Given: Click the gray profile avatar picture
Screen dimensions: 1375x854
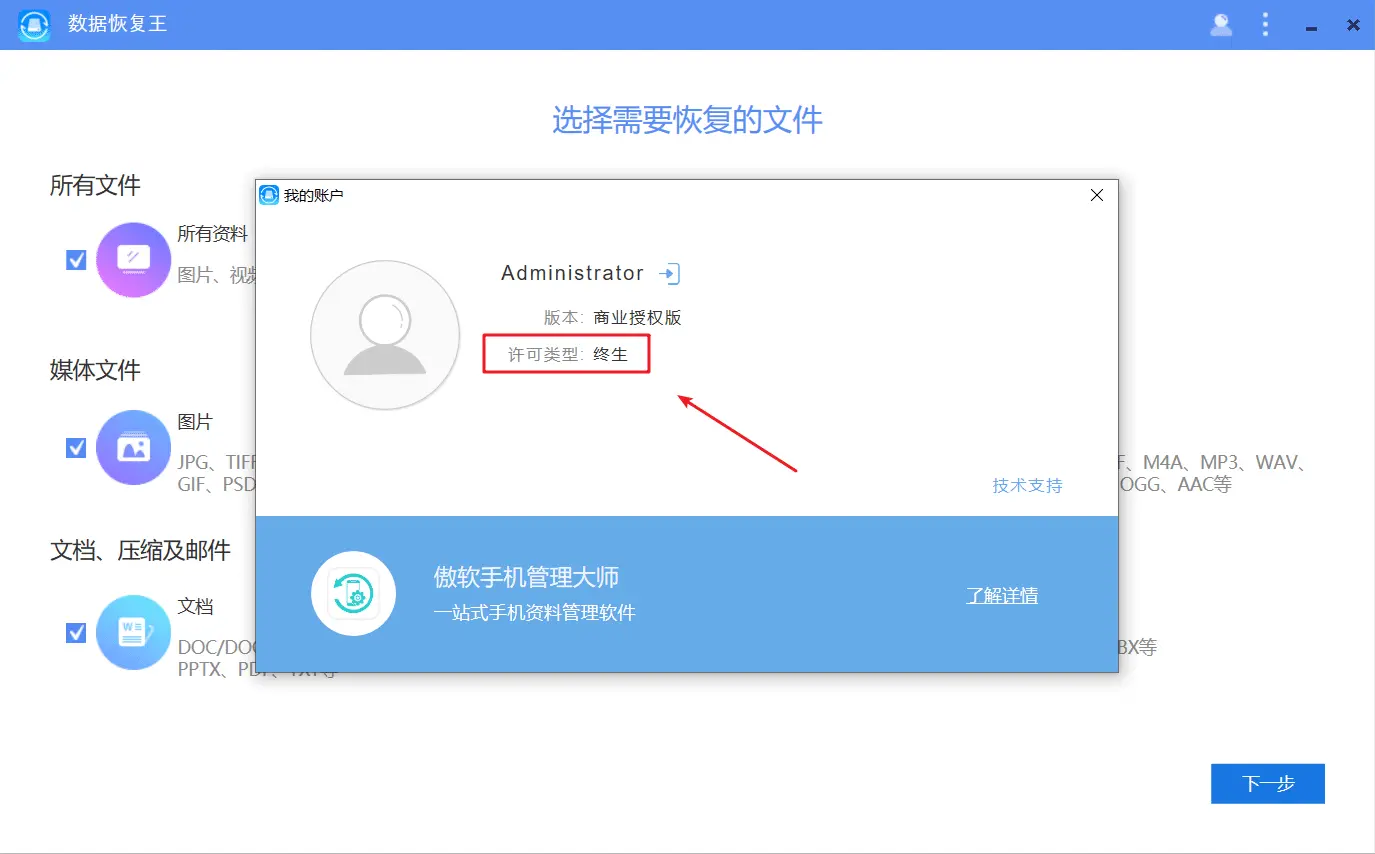Looking at the screenshot, I should pyautogui.click(x=385, y=335).
